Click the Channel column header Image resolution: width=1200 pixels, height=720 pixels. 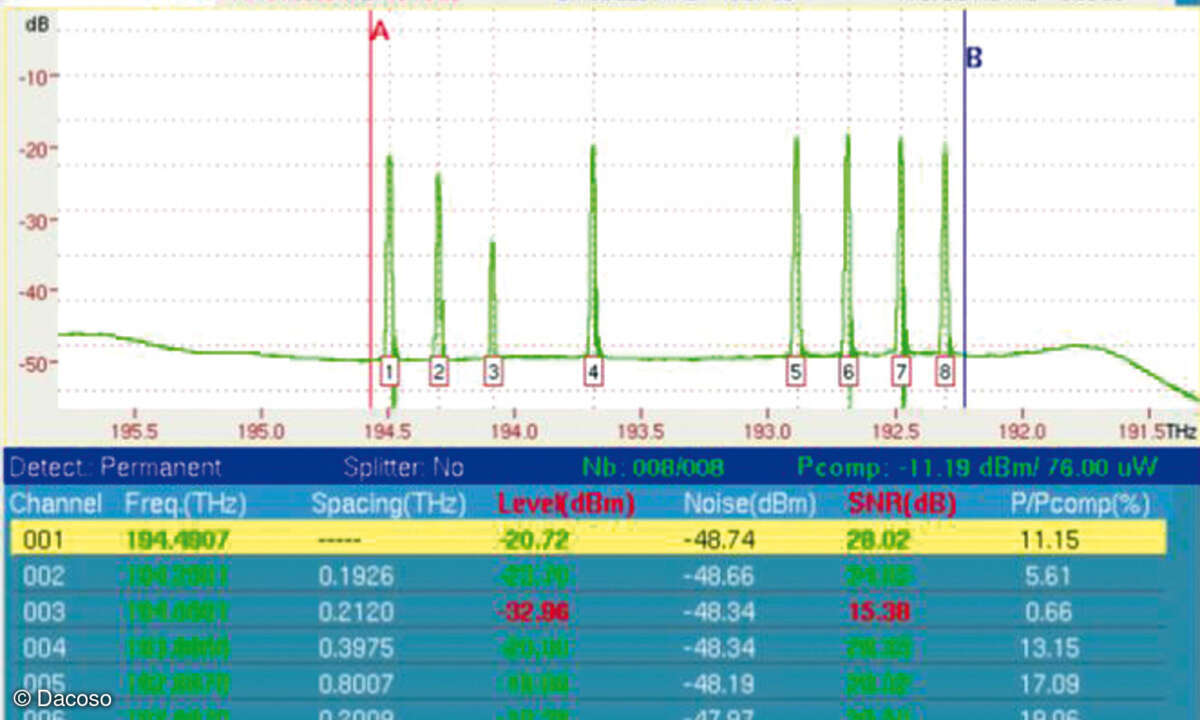(x=56, y=503)
